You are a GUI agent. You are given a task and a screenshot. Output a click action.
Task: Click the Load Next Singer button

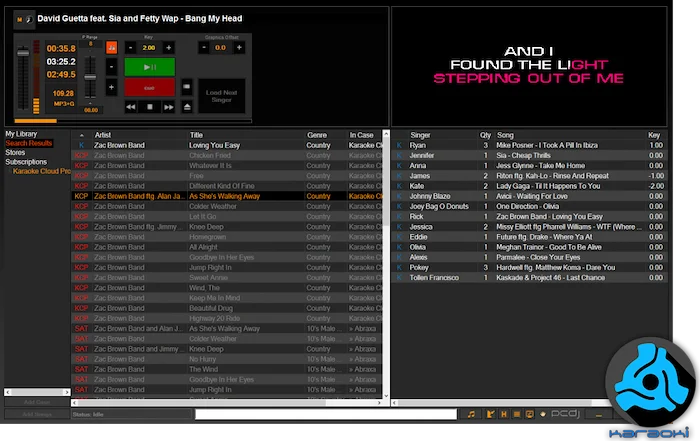click(x=223, y=97)
